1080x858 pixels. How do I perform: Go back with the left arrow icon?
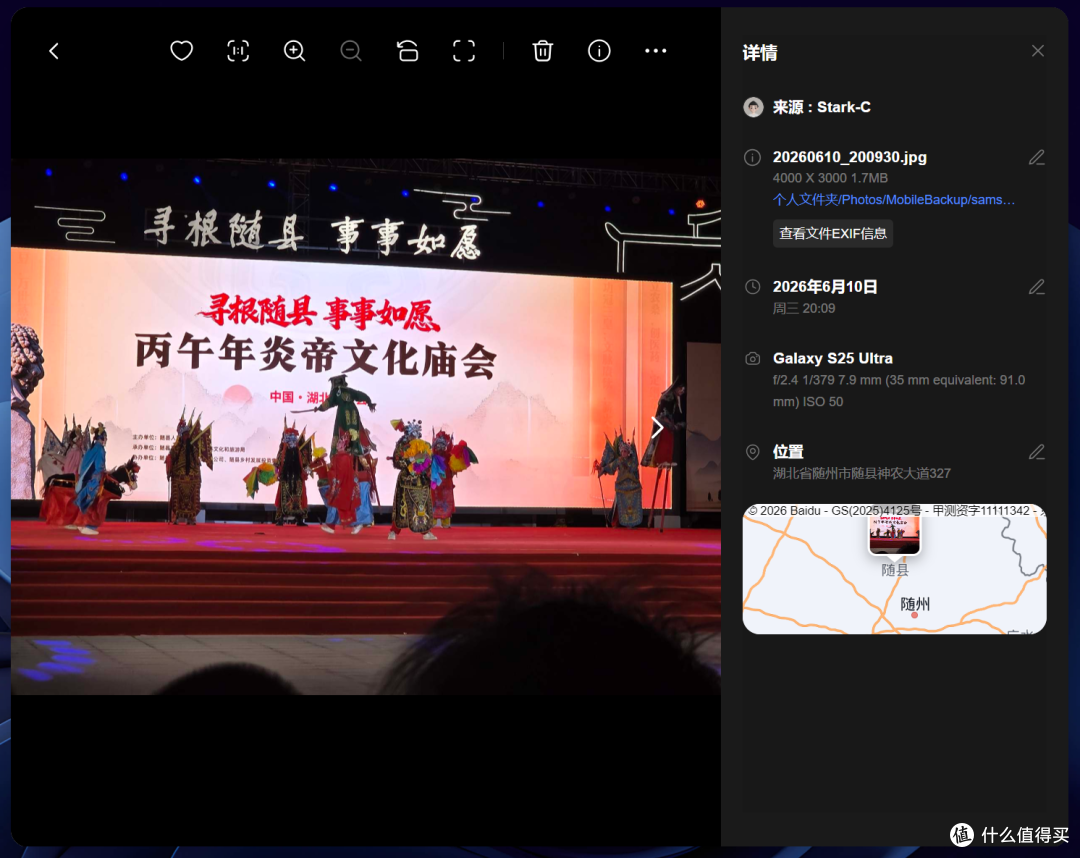pos(54,51)
